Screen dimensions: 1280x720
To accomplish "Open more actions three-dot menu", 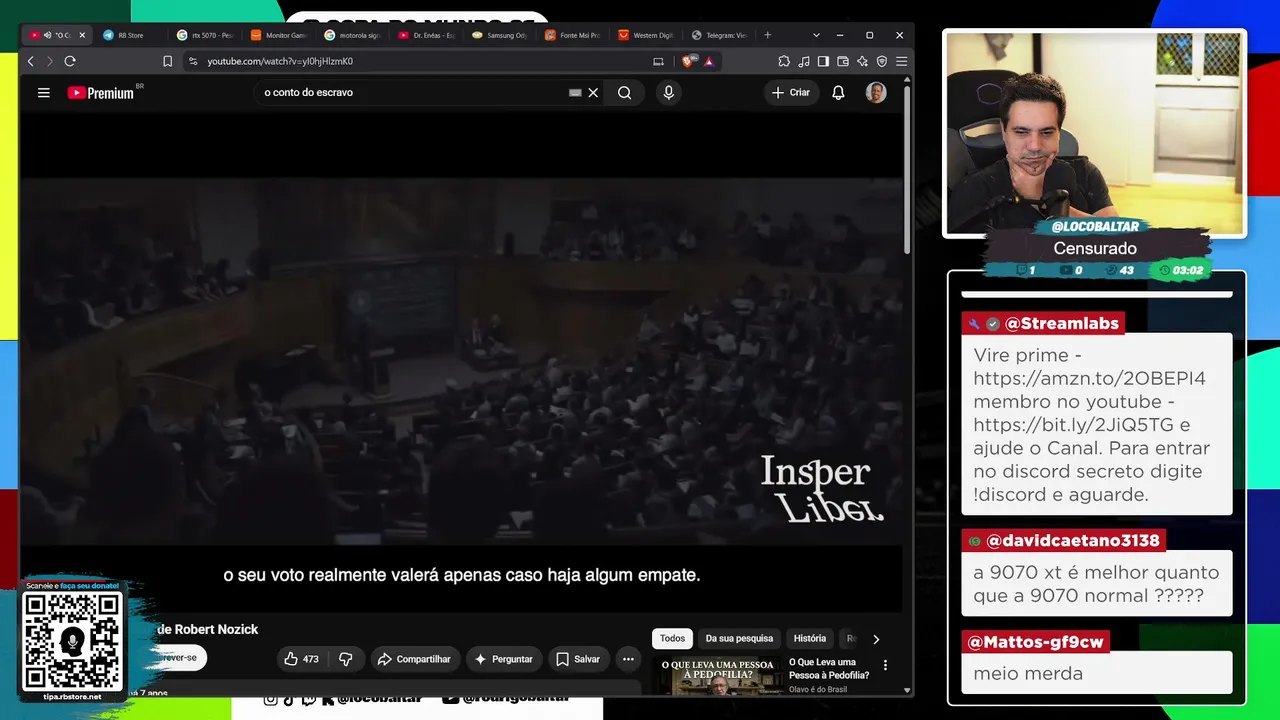I will click(x=628, y=659).
